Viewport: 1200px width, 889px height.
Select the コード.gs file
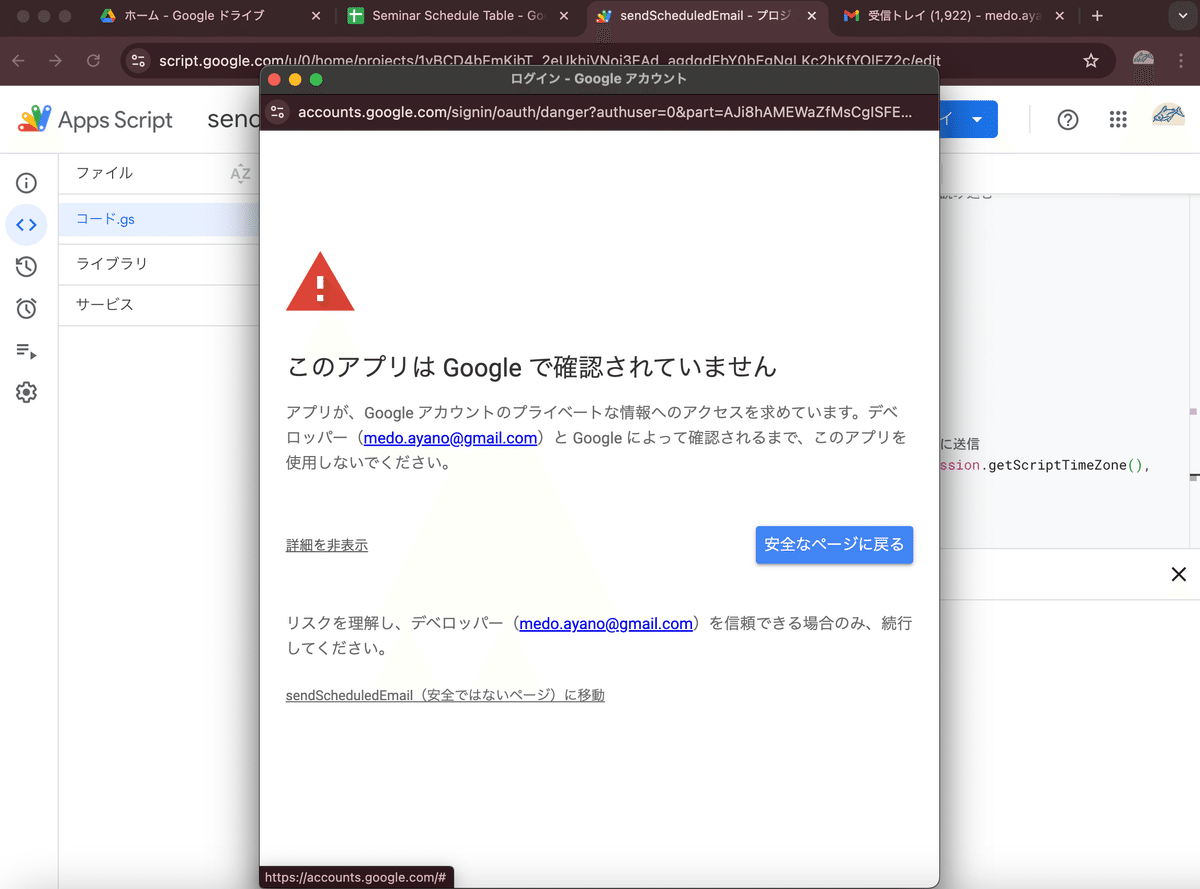[108, 219]
